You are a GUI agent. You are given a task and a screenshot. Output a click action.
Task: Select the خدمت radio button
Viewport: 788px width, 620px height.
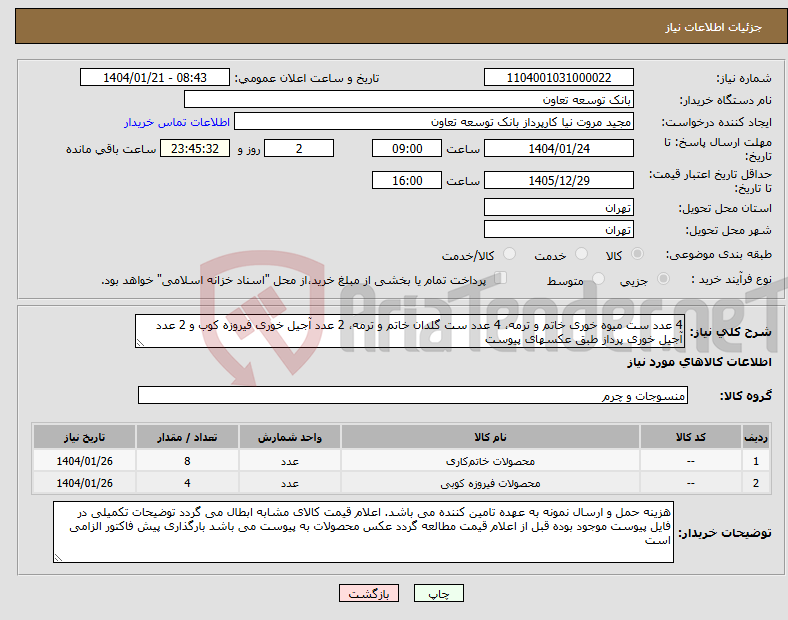(x=581, y=254)
